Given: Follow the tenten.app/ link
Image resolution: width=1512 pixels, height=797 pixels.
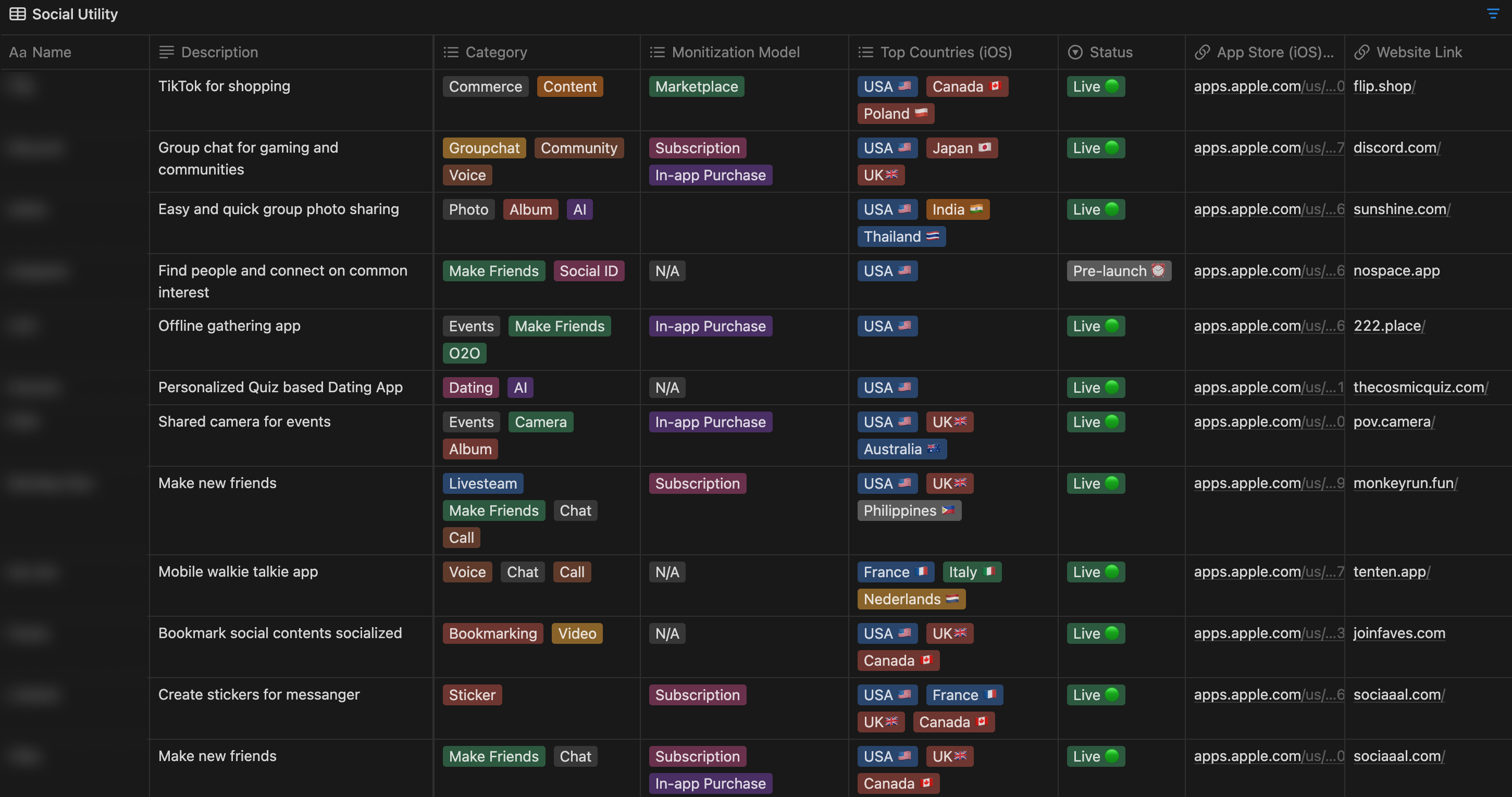Looking at the screenshot, I should pyautogui.click(x=1392, y=571).
